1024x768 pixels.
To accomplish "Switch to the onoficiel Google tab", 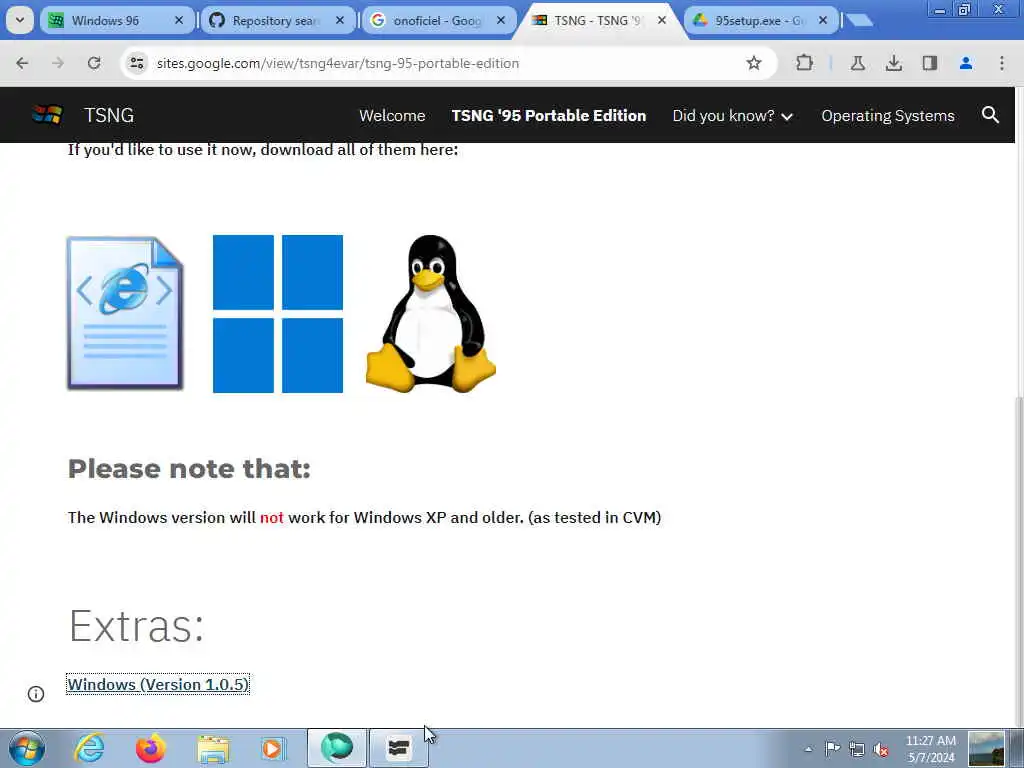I will click(439, 20).
